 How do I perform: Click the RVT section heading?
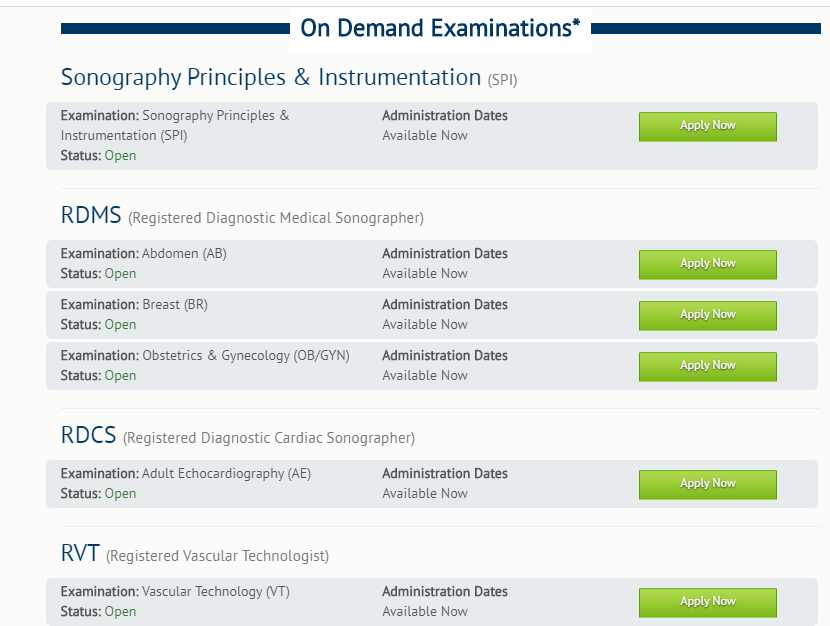(x=82, y=553)
